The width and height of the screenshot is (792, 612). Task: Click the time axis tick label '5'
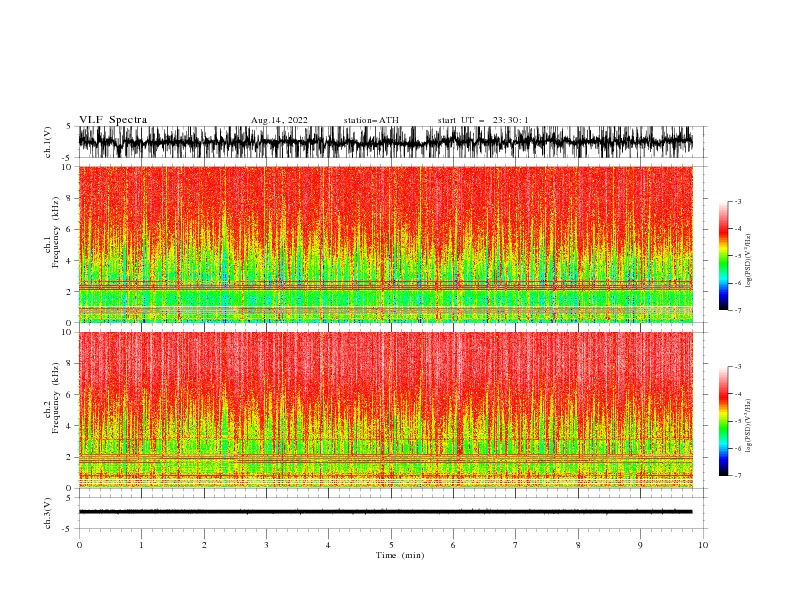[x=391, y=545]
